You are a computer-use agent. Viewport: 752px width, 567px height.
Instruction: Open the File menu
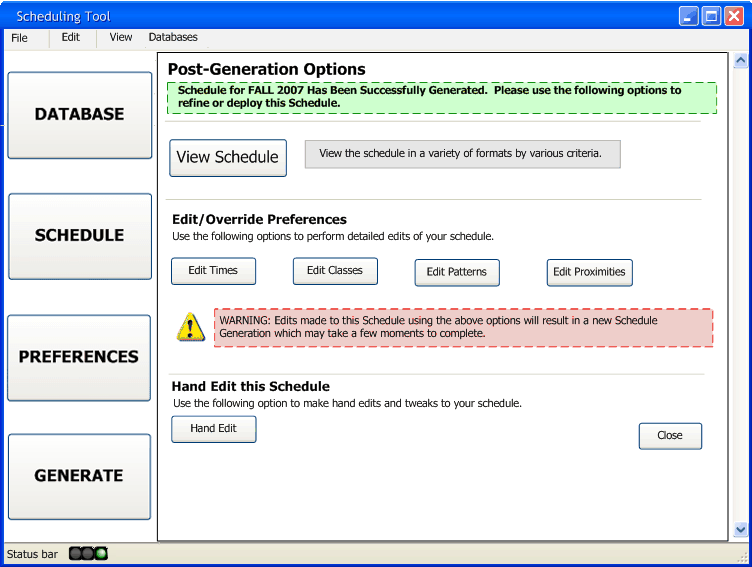tap(19, 38)
